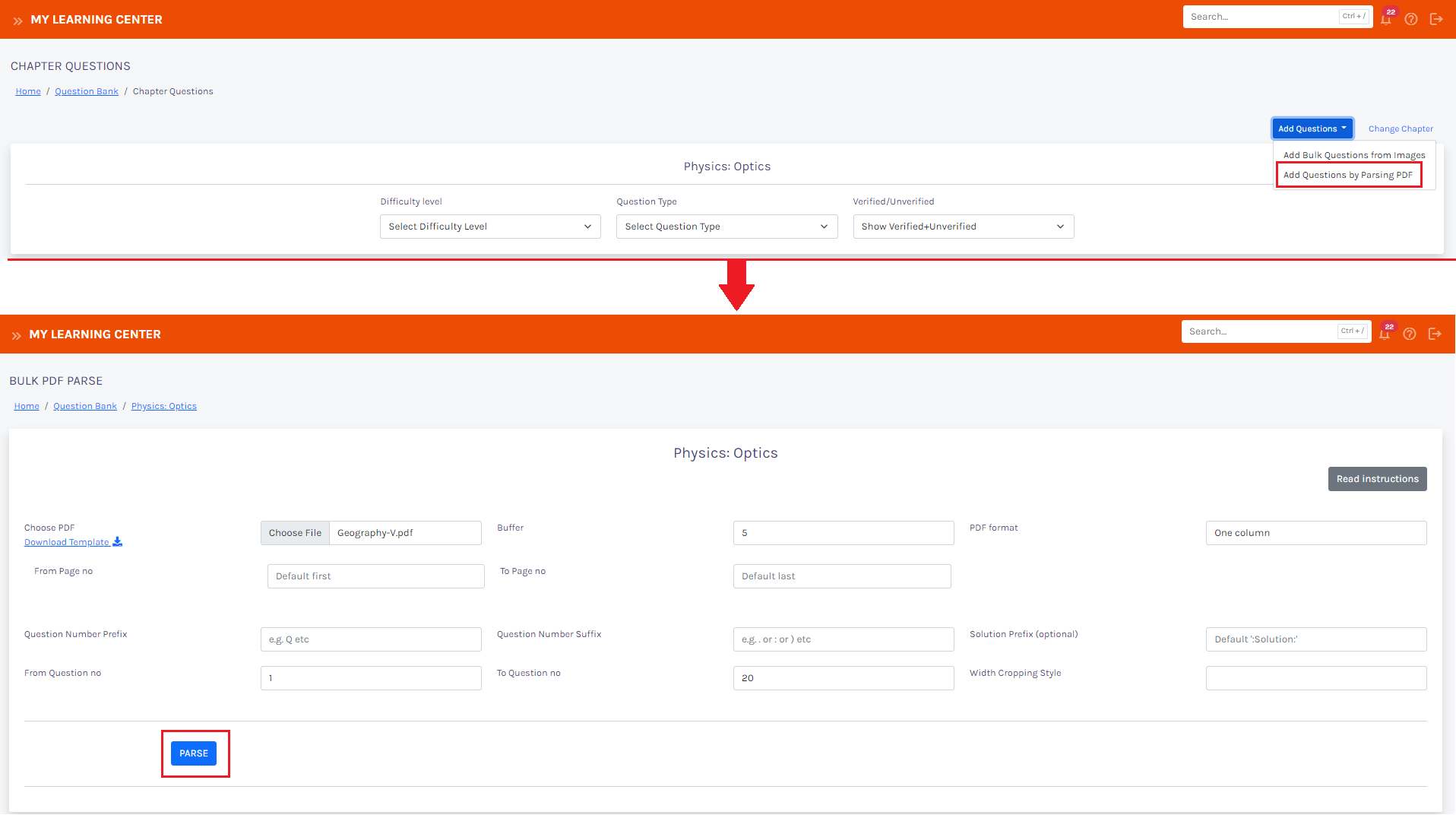Open the Add Questions dropdown button

pos(1312,128)
